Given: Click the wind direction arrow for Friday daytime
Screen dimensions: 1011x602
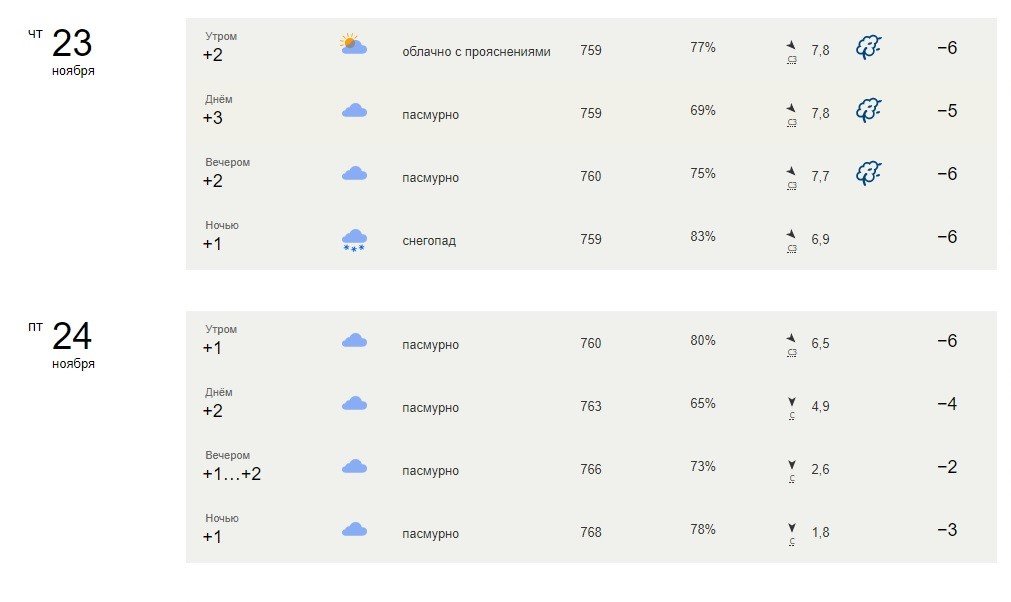Looking at the screenshot, I should coord(791,402).
